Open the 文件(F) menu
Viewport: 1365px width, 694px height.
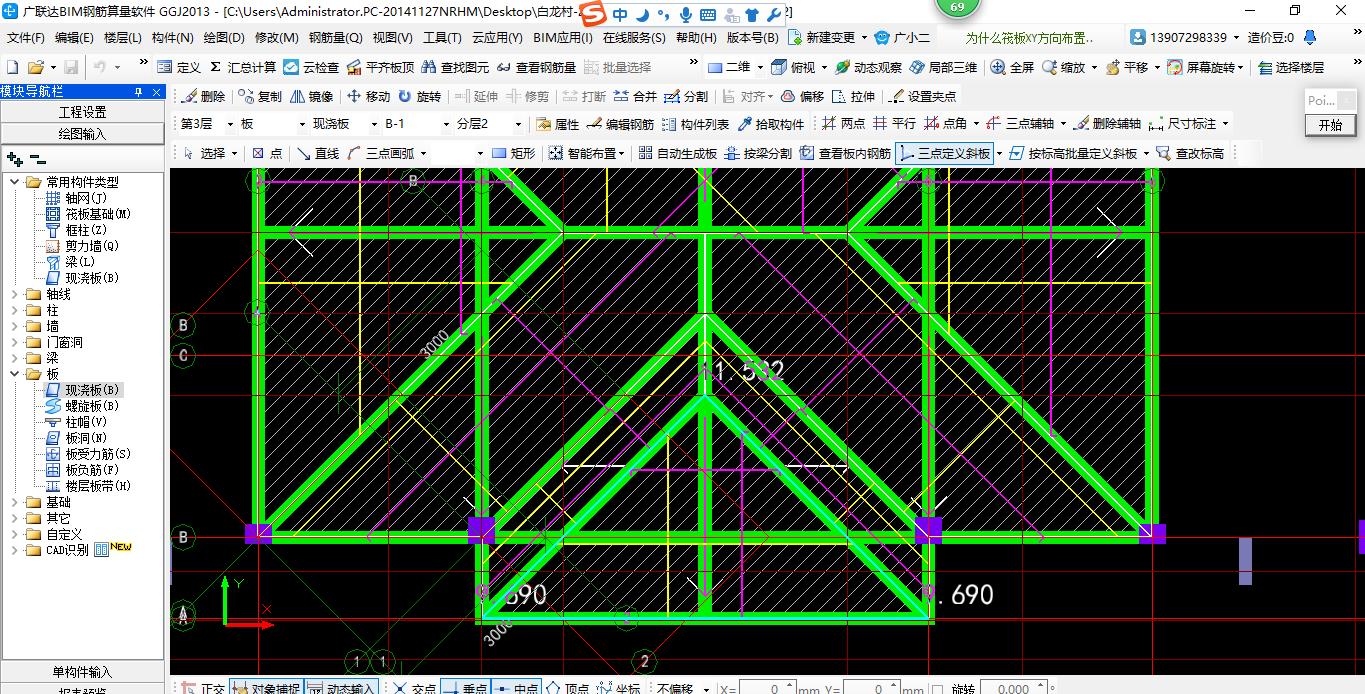(x=26, y=38)
